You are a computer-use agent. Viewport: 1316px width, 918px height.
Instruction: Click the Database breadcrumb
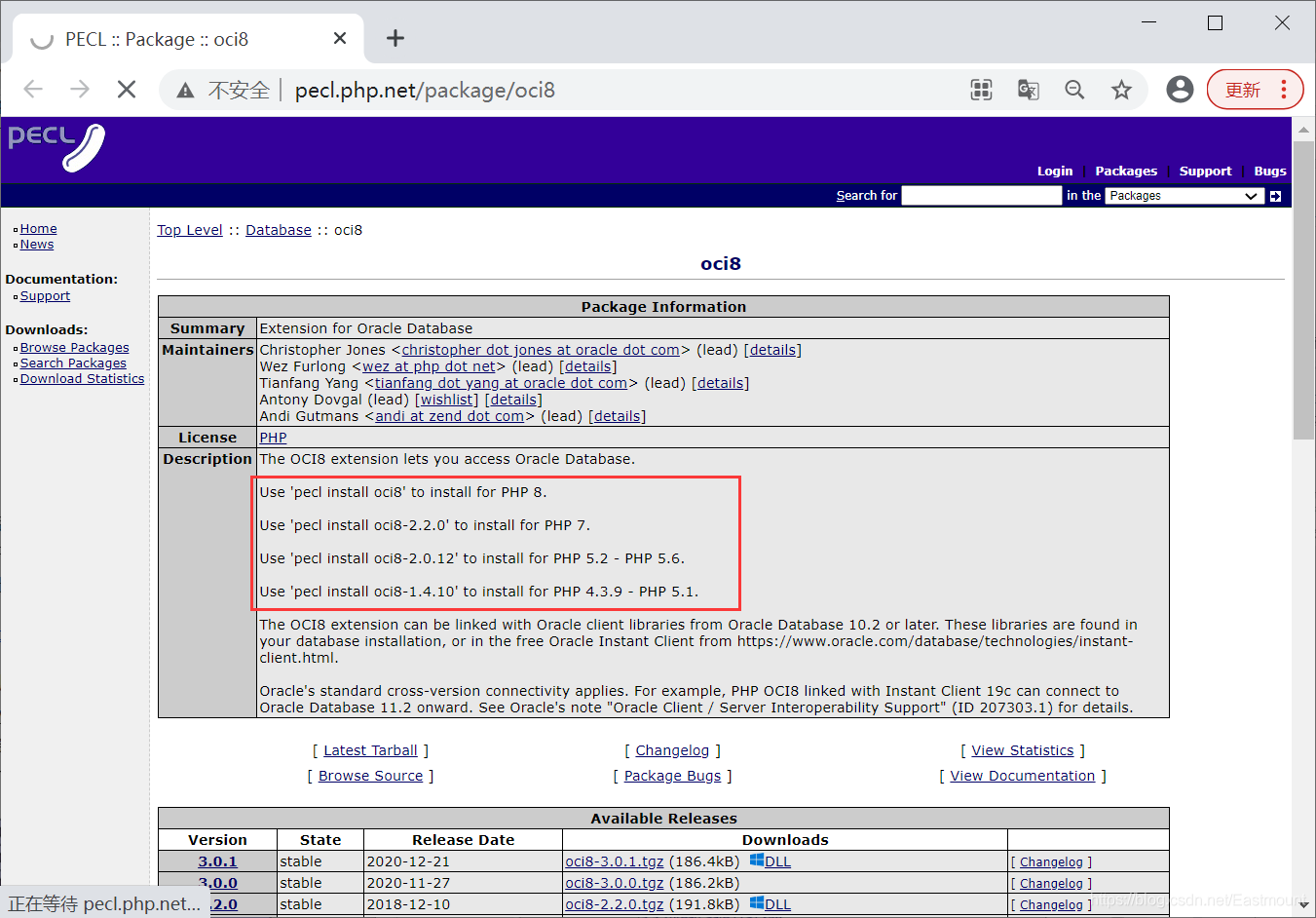coord(279,230)
